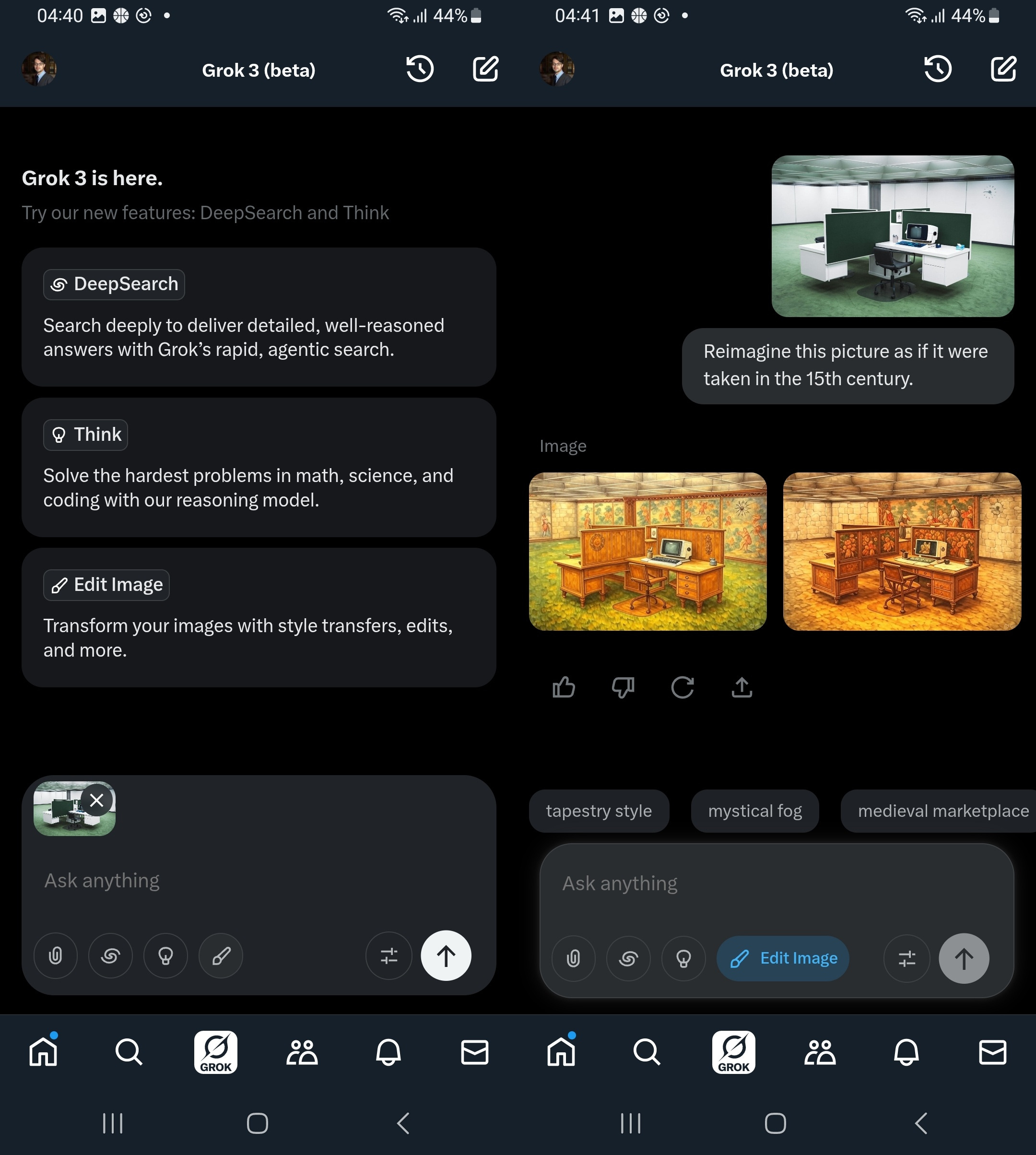Toggle the Edit Image brush in the left input
Image resolution: width=1036 pixels, height=1155 pixels.
coord(221,955)
